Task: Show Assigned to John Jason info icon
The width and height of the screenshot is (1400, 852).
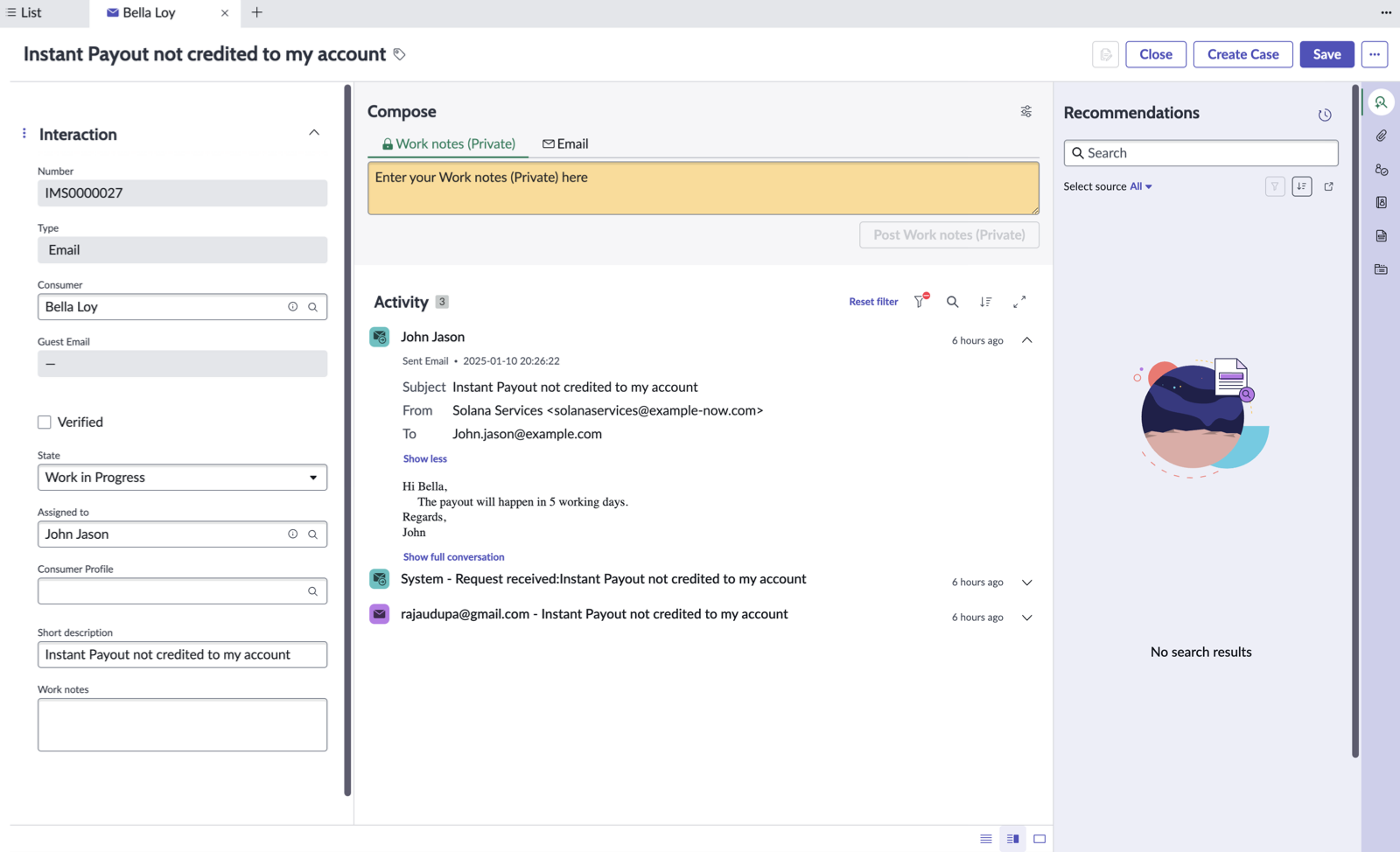Action: pos(292,534)
